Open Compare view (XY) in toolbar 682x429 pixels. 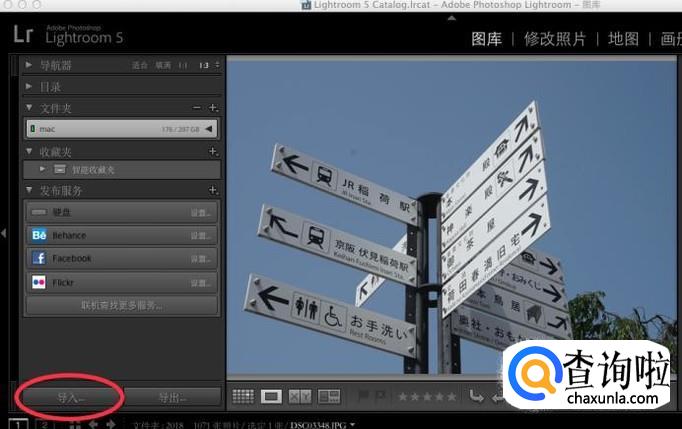pyautogui.click(x=300, y=397)
